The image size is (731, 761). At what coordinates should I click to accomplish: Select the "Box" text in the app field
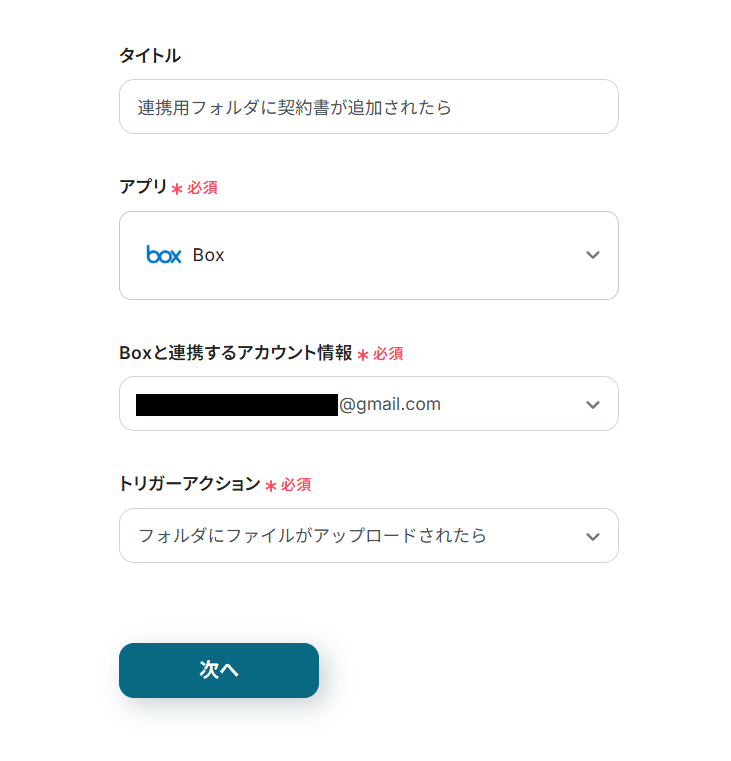(x=209, y=255)
